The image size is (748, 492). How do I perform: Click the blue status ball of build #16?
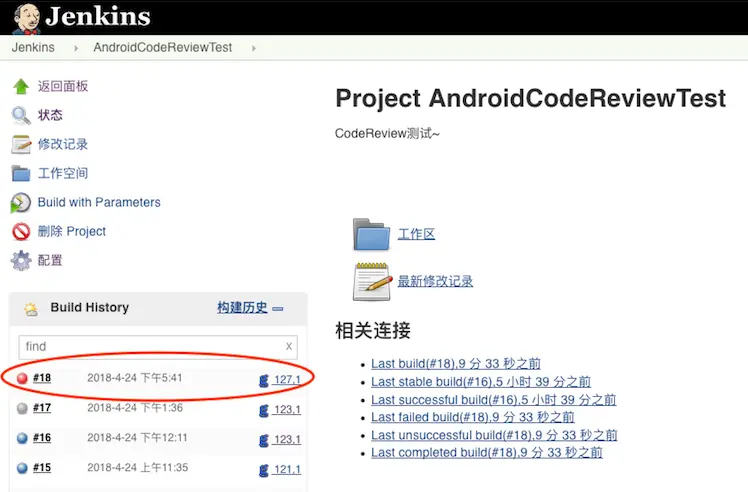[22, 438]
